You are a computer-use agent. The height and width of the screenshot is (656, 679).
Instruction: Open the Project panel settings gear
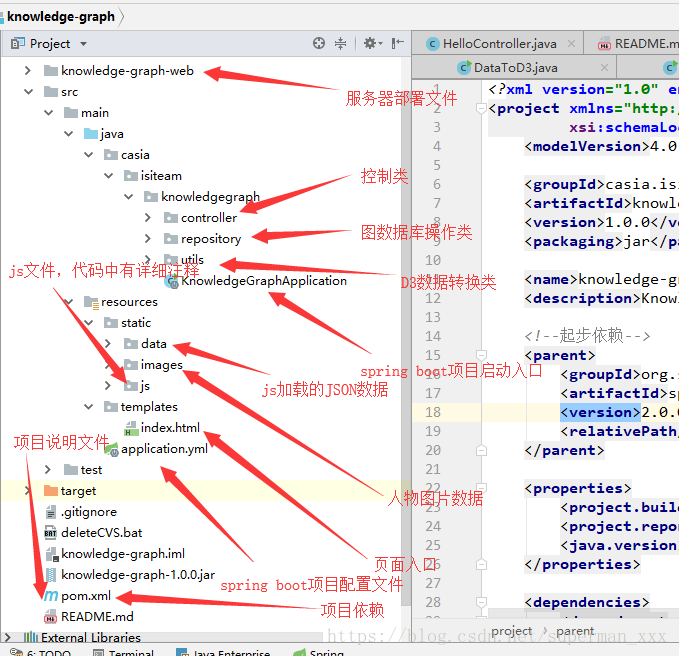click(x=372, y=43)
